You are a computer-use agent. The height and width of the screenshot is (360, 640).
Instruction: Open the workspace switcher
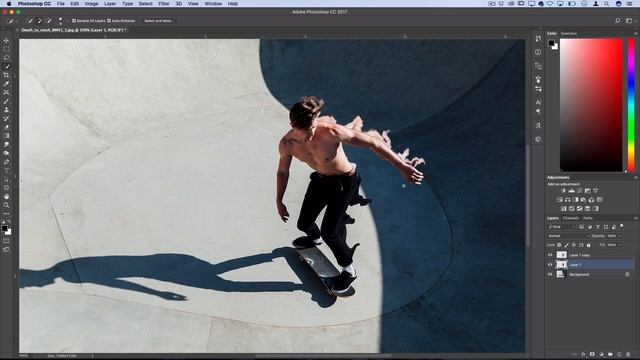click(x=629, y=21)
